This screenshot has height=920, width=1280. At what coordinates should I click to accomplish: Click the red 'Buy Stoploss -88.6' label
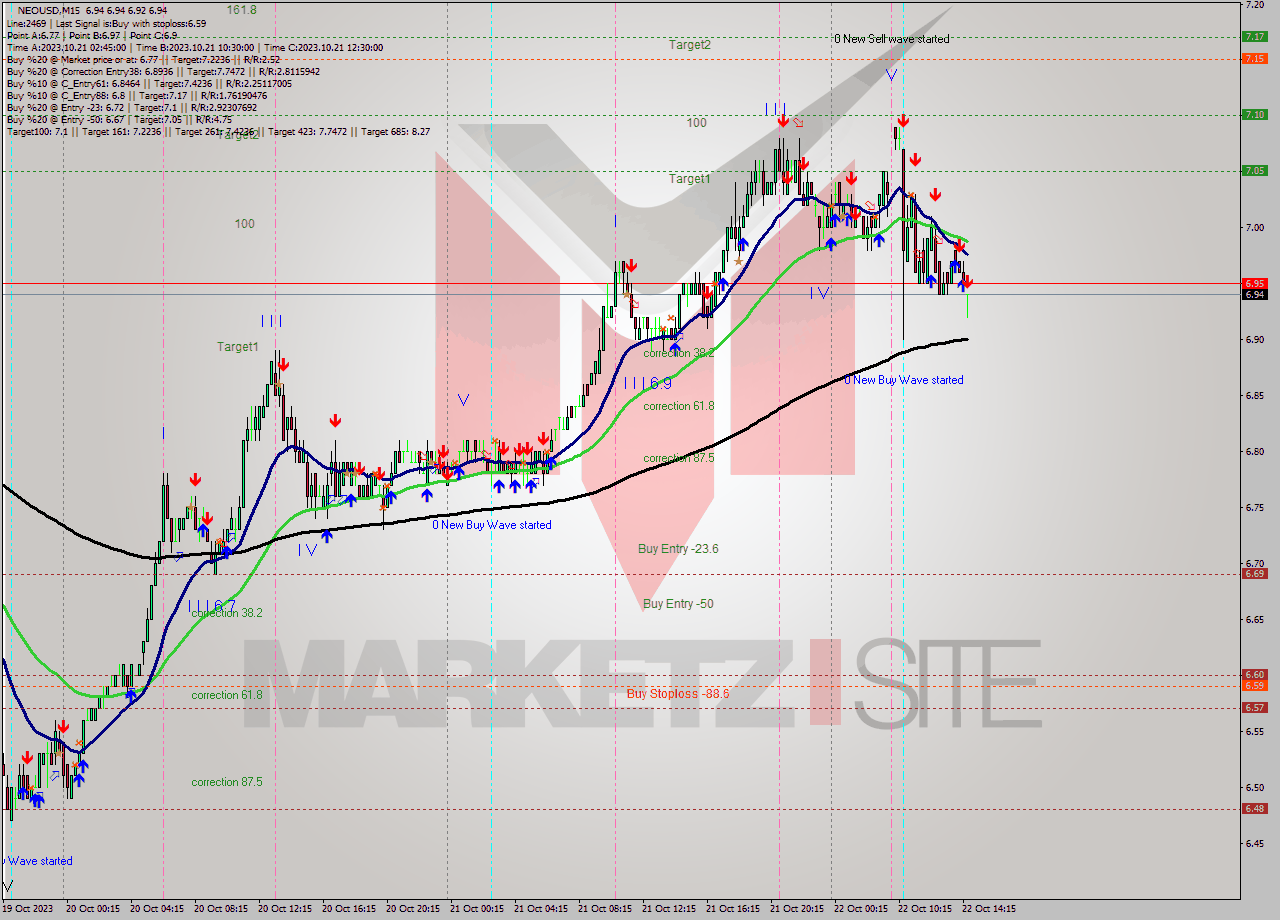coord(678,693)
